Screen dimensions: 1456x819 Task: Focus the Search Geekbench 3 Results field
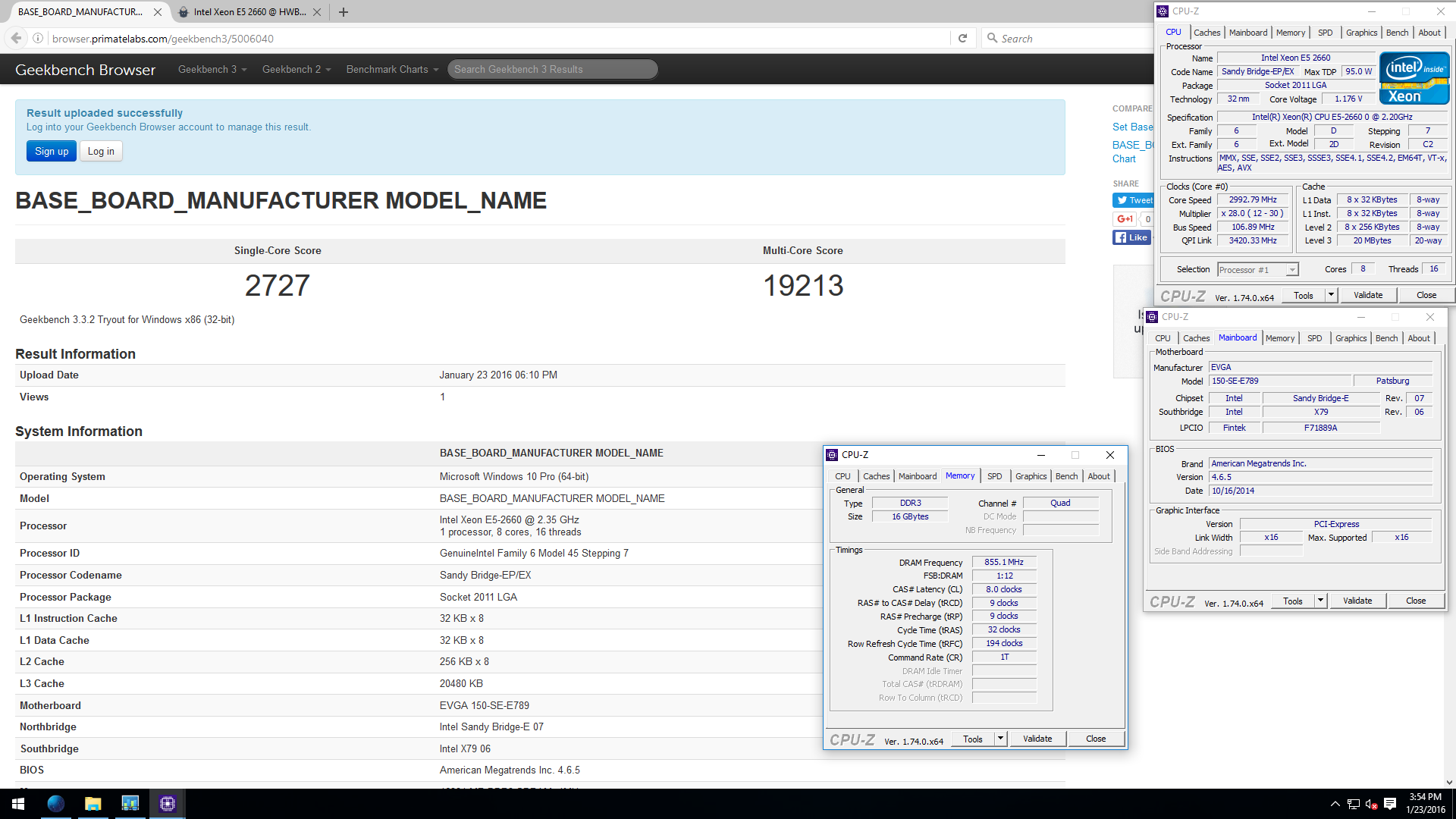pyautogui.click(x=552, y=69)
